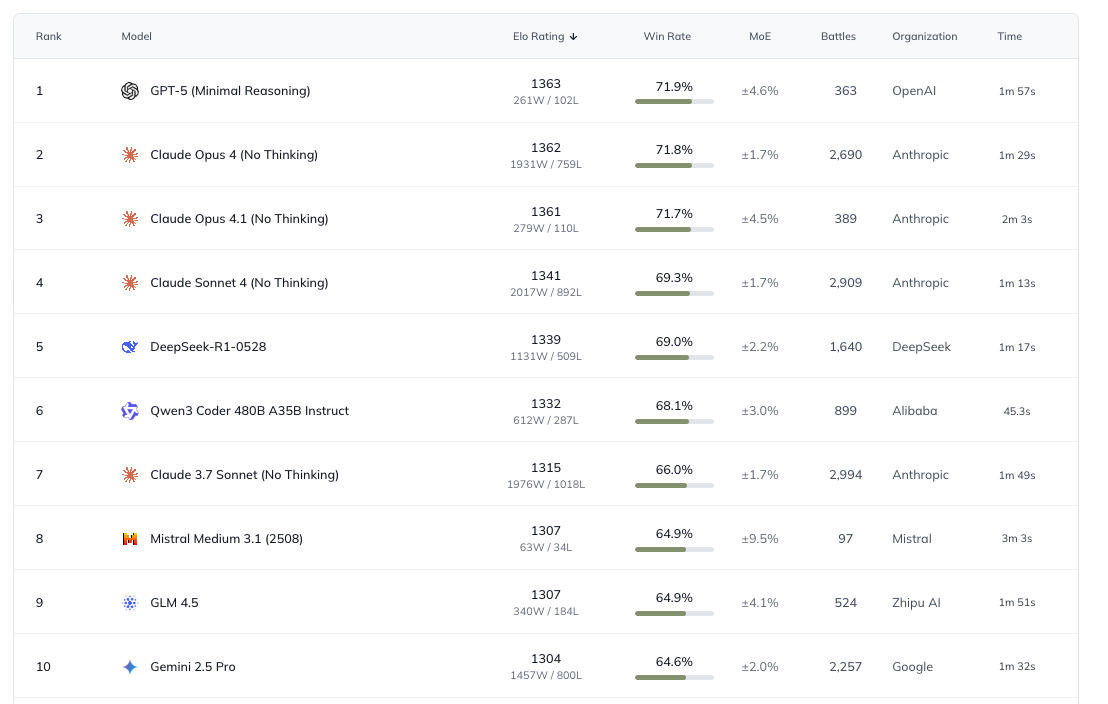Image resolution: width=1108 pixels, height=704 pixels.
Task: Click the 71.8% win rate bar
Action: click(674, 165)
